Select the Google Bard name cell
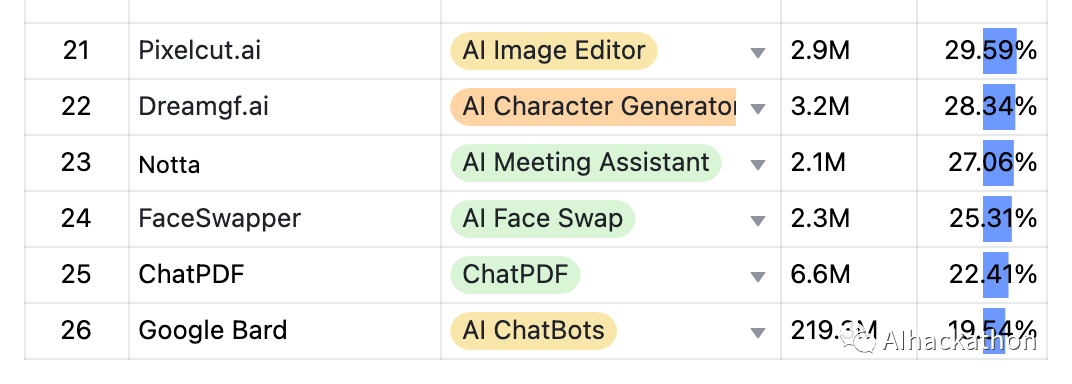The width and height of the screenshot is (1072, 384). (x=285, y=331)
